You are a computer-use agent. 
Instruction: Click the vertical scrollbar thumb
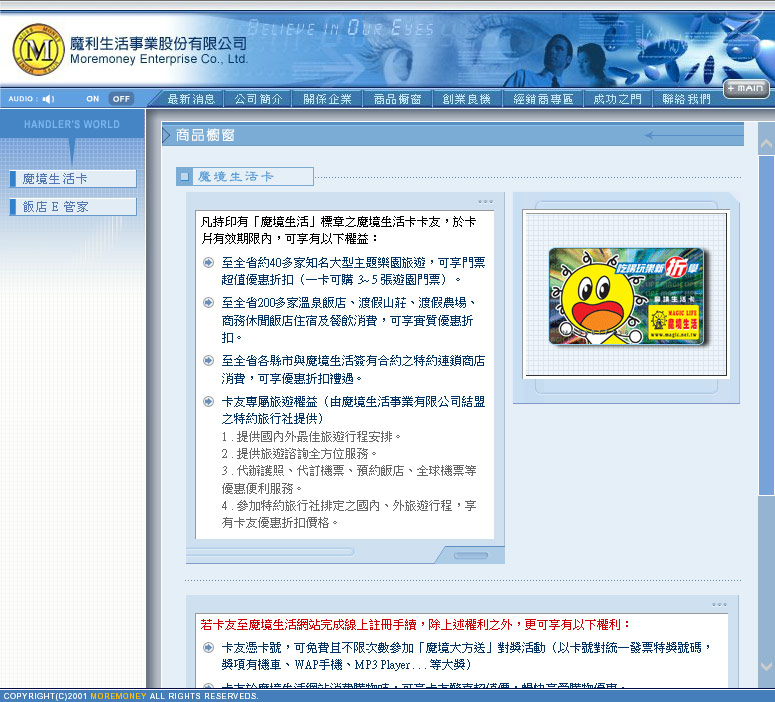[766, 325]
